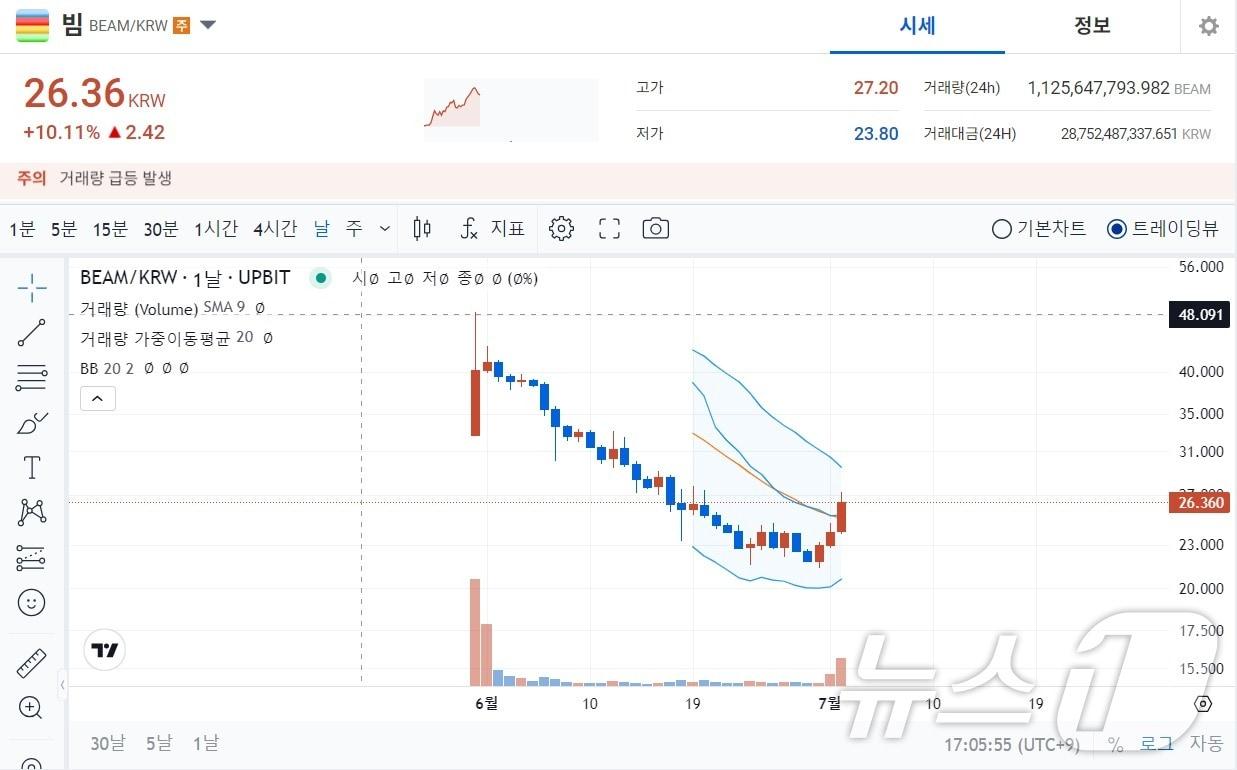Switch to the 정보 tab
The image size is (1237, 770).
pos(1091,26)
